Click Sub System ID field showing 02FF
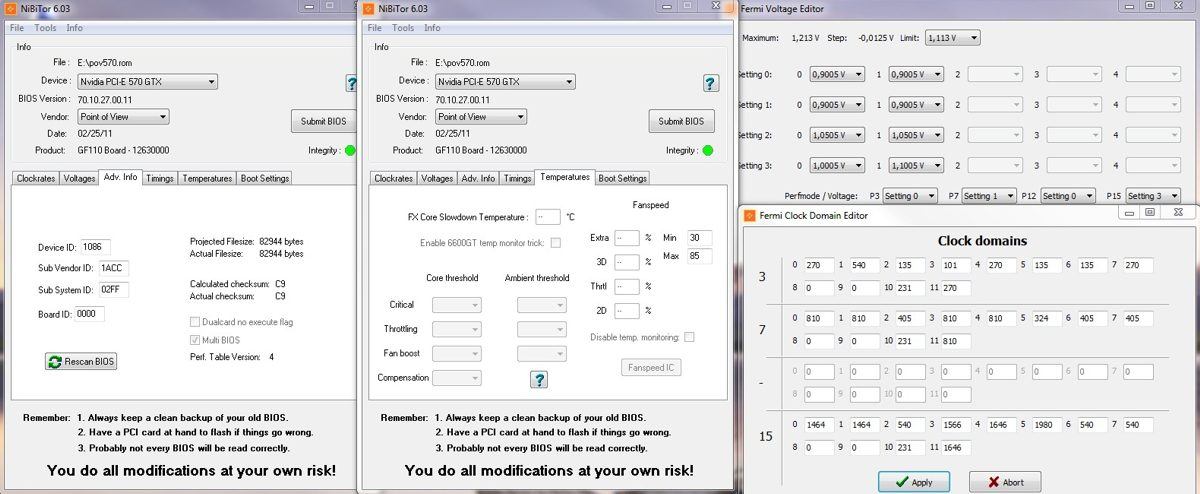 [114, 290]
